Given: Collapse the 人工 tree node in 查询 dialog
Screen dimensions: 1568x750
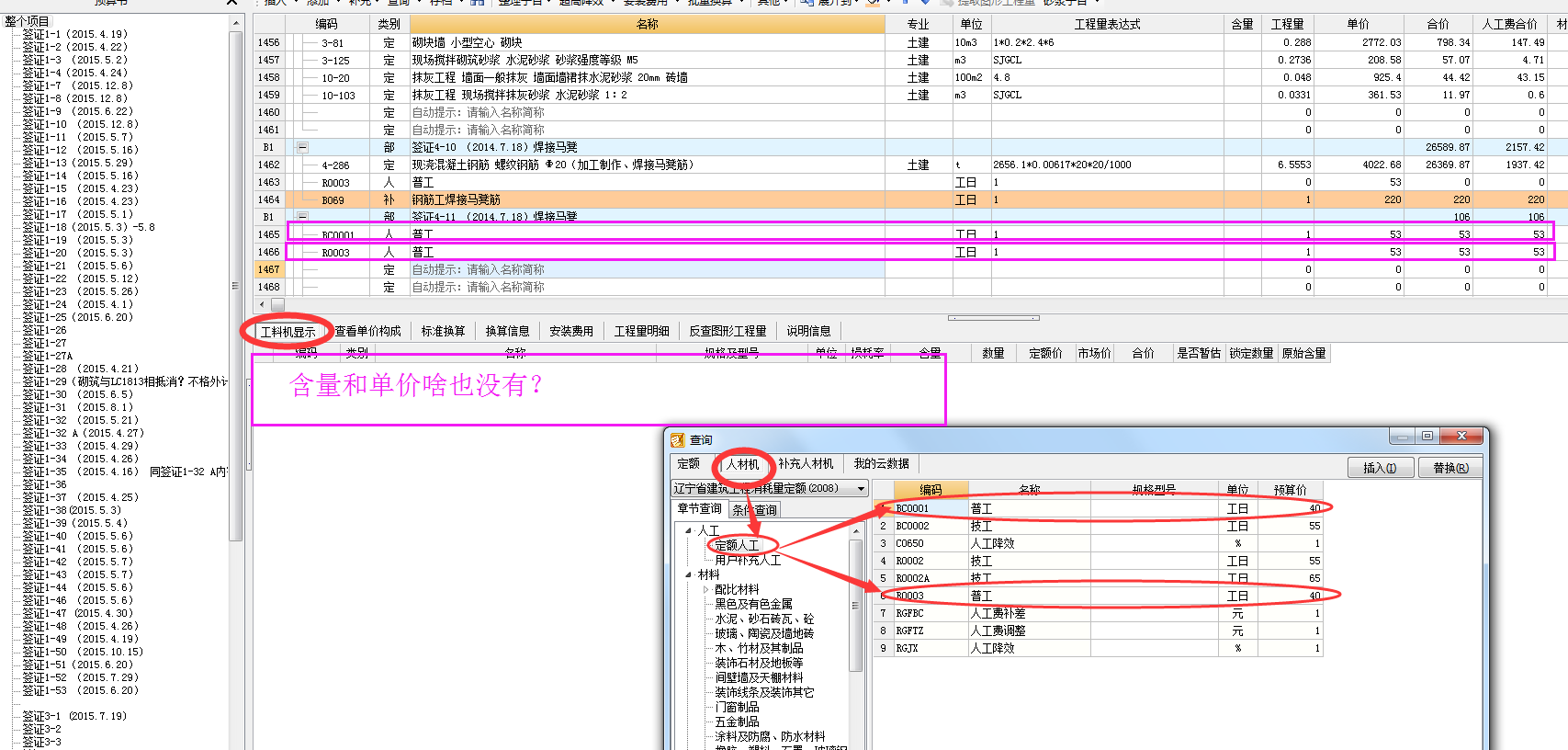Looking at the screenshot, I should click(688, 530).
